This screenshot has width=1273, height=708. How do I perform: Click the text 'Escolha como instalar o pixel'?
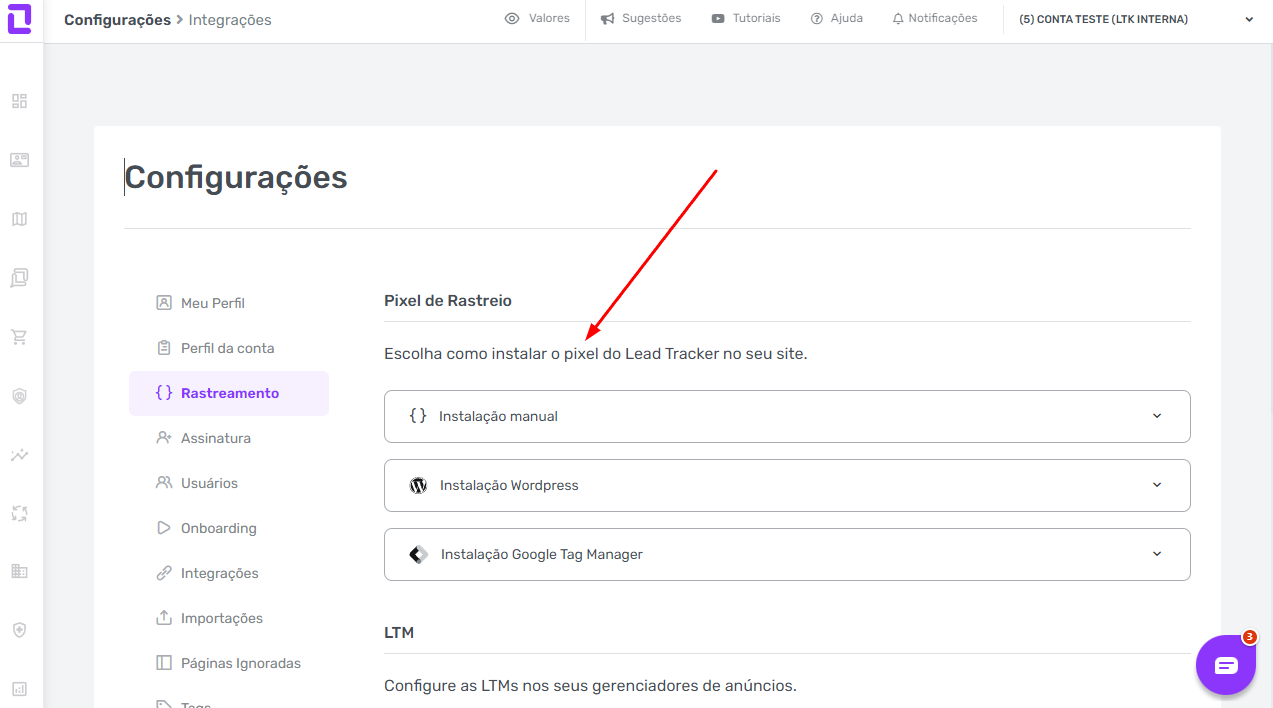(x=491, y=354)
